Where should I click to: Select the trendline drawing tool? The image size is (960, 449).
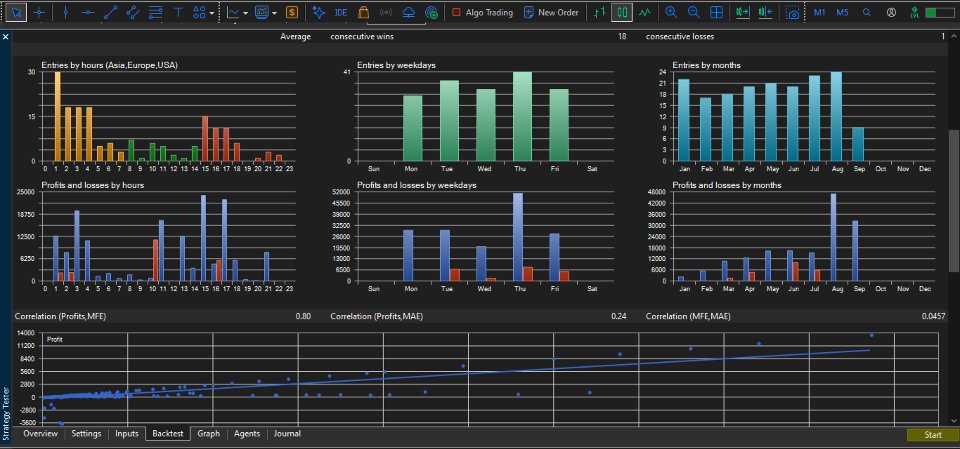[x=111, y=12]
